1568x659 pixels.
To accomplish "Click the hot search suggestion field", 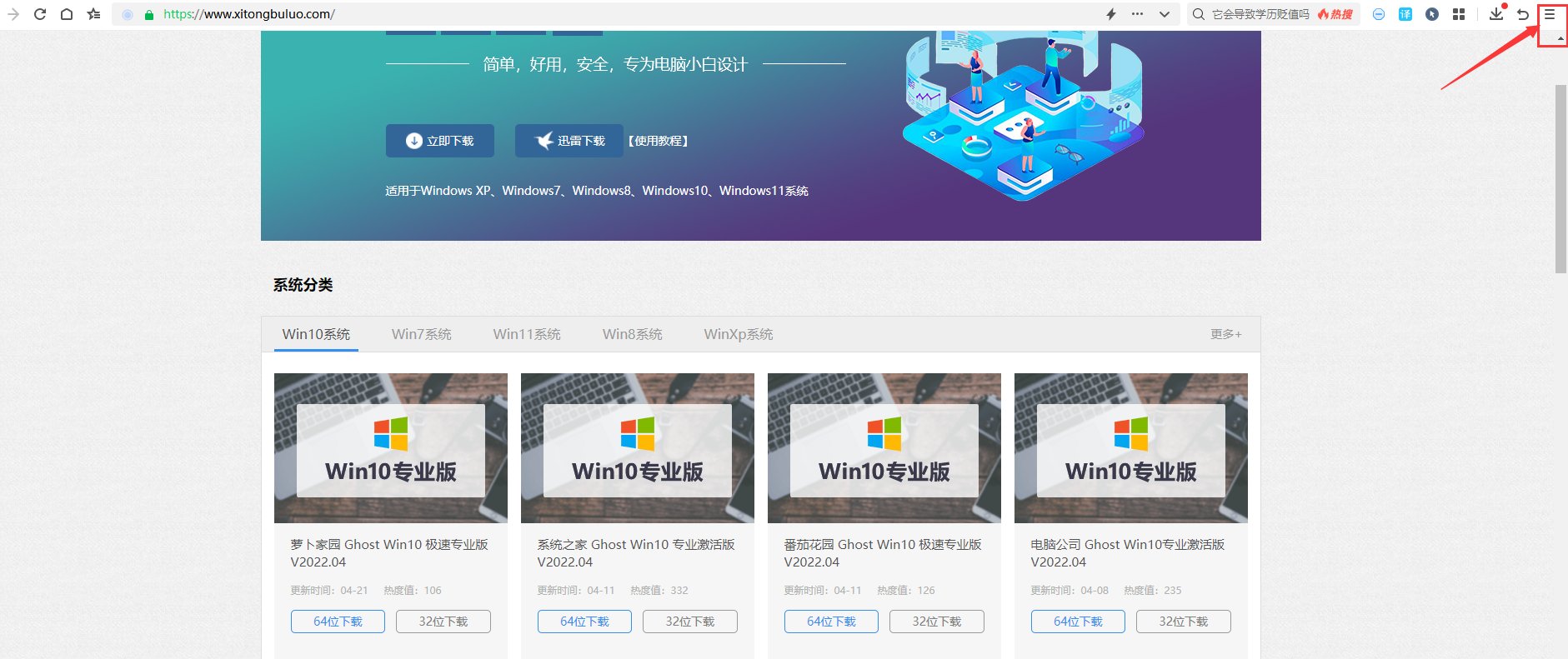I will point(1260,14).
